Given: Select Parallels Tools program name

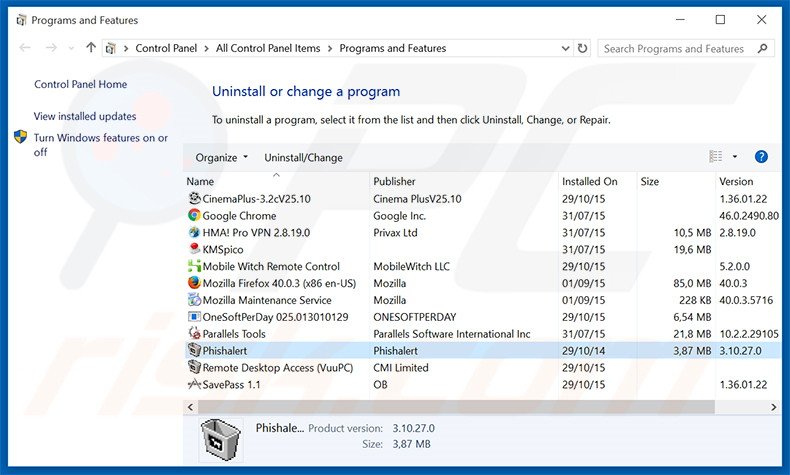Looking at the screenshot, I should point(234,334).
